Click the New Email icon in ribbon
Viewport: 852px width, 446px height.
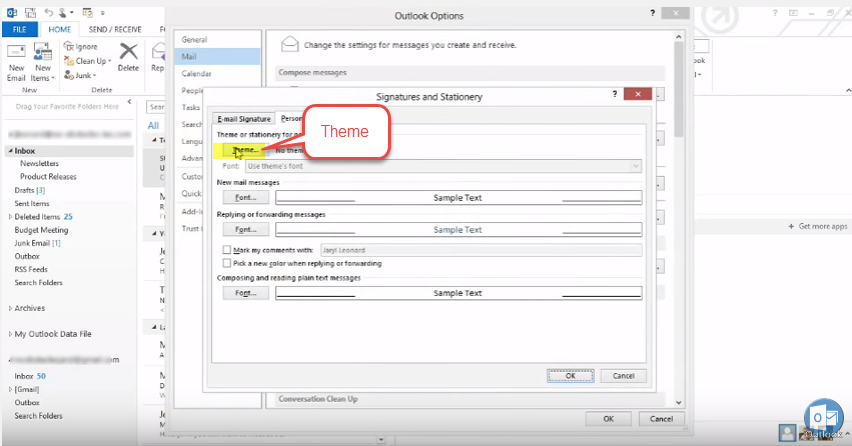click(16, 52)
